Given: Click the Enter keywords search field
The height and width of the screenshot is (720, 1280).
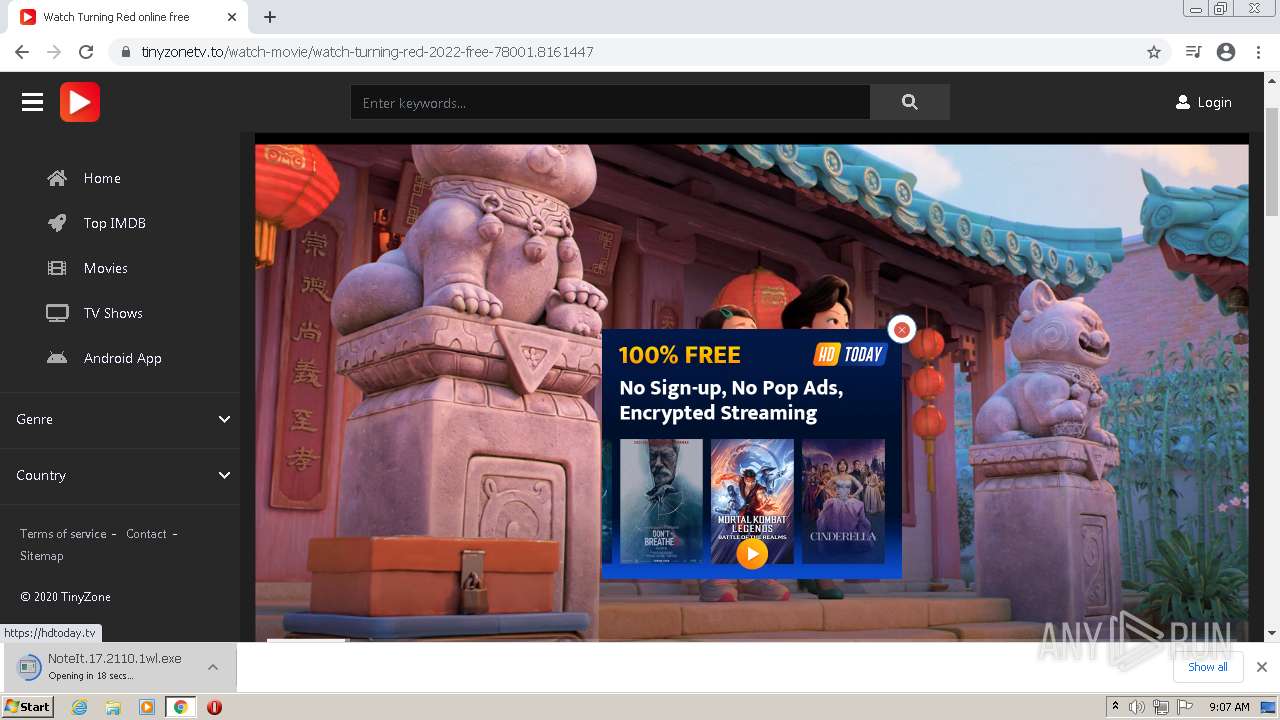Looking at the screenshot, I should tap(610, 102).
